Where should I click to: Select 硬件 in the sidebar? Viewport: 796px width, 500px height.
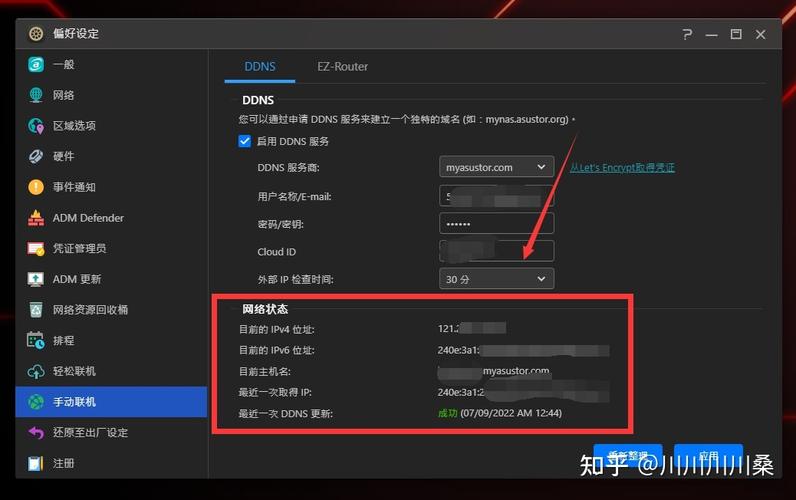coord(111,156)
